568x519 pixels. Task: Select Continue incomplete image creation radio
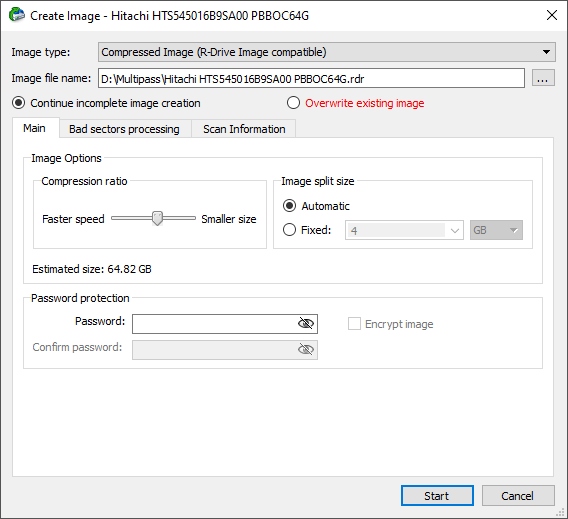[x=18, y=103]
